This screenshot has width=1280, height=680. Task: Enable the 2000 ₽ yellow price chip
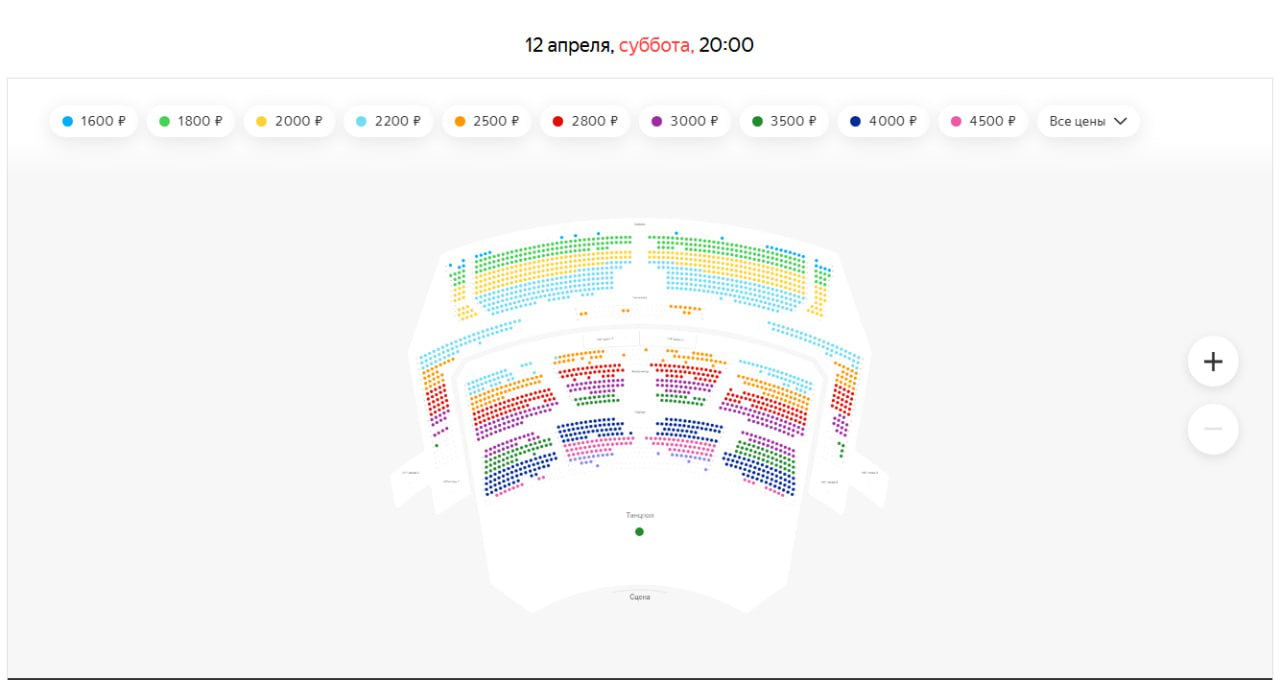(289, 121)
